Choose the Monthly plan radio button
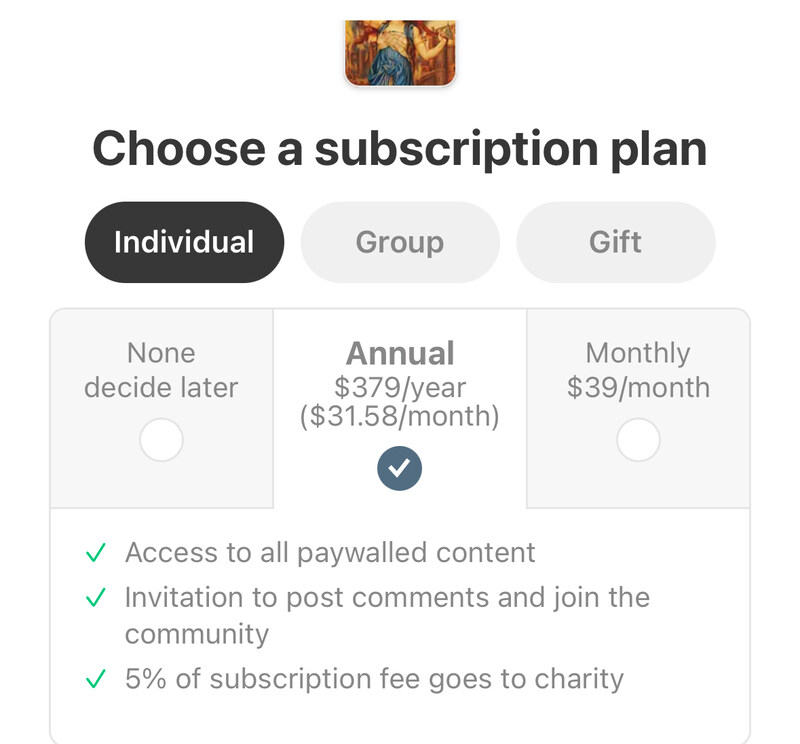Screen dimensions: 800x744 pos(638,440)
